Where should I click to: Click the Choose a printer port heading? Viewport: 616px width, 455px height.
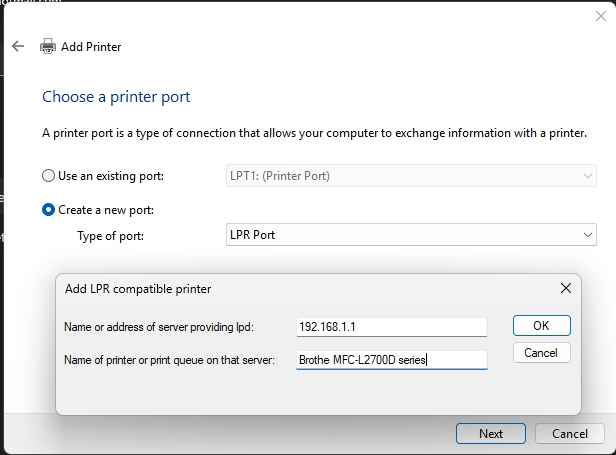tap(116, 97)
